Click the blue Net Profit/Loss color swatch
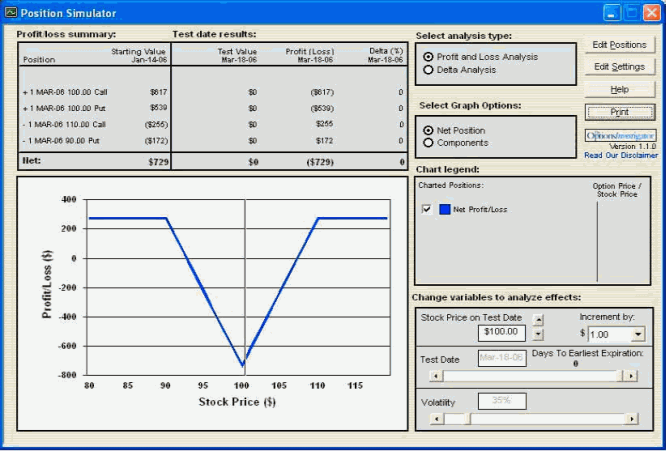 (x=445, y=209)
